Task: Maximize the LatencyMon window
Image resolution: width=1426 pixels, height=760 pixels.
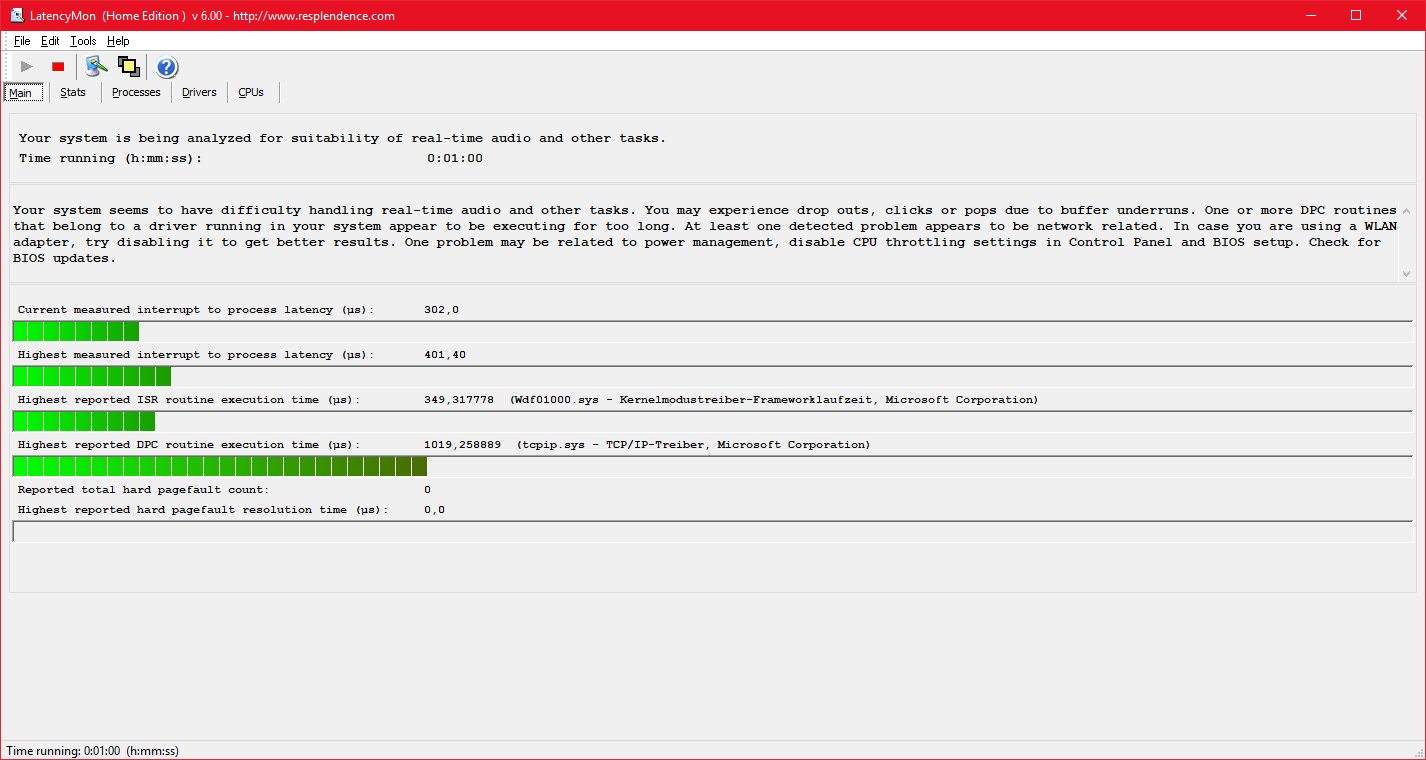Action: 1355,15
